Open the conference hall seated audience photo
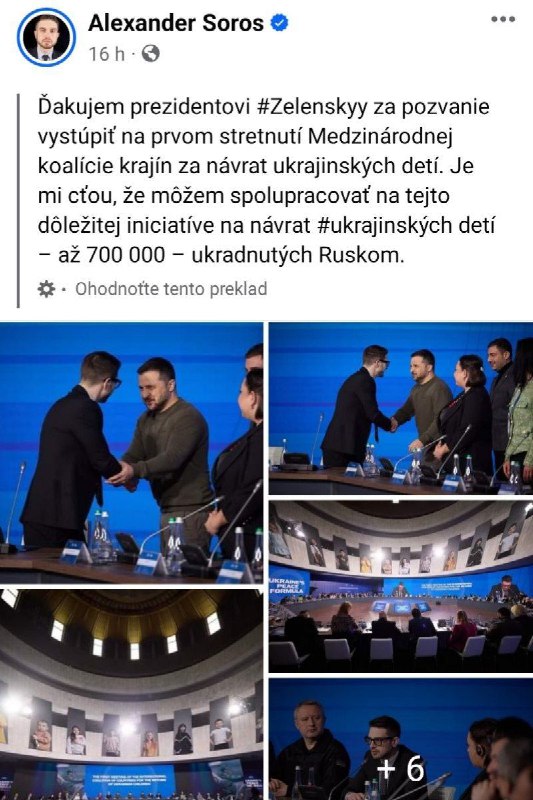This screenshot has width=533, height=800. tap(401, 587)
